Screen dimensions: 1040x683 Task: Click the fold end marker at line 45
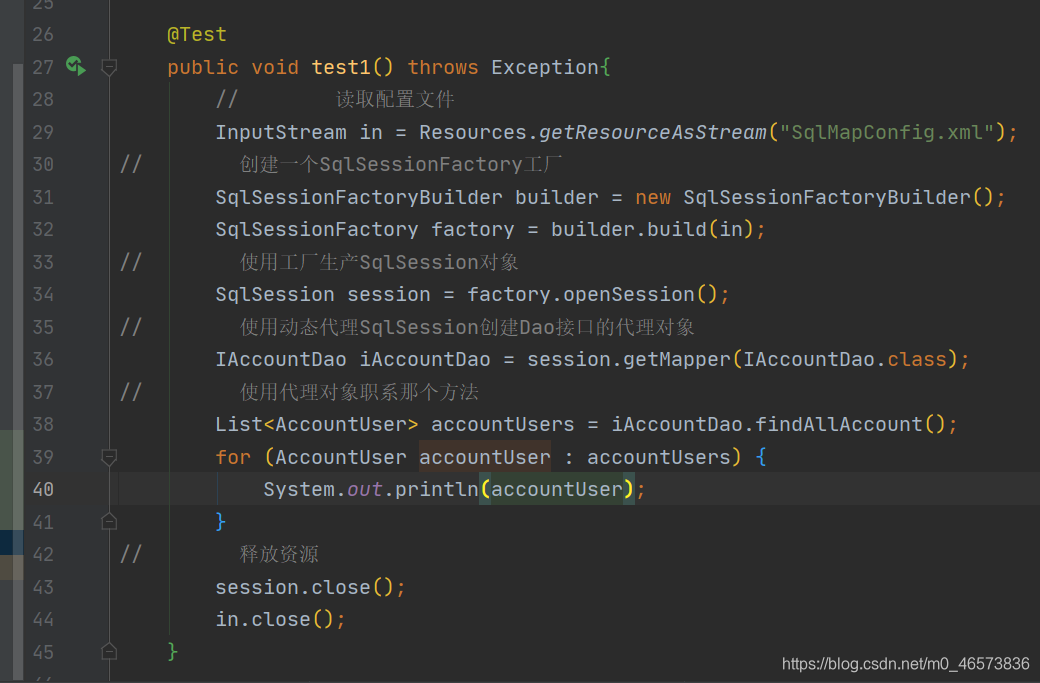[109, 651]
